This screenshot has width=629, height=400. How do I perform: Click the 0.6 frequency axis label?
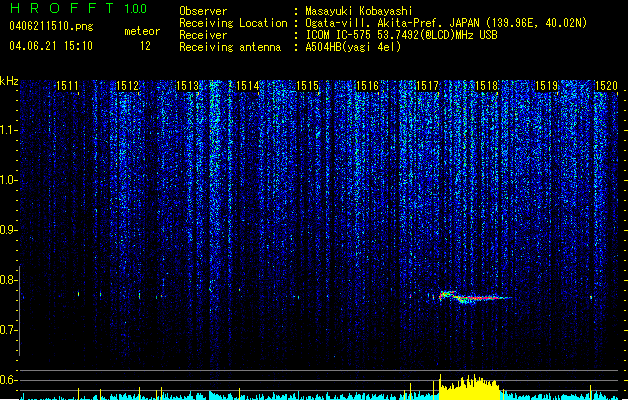[8, 380]
